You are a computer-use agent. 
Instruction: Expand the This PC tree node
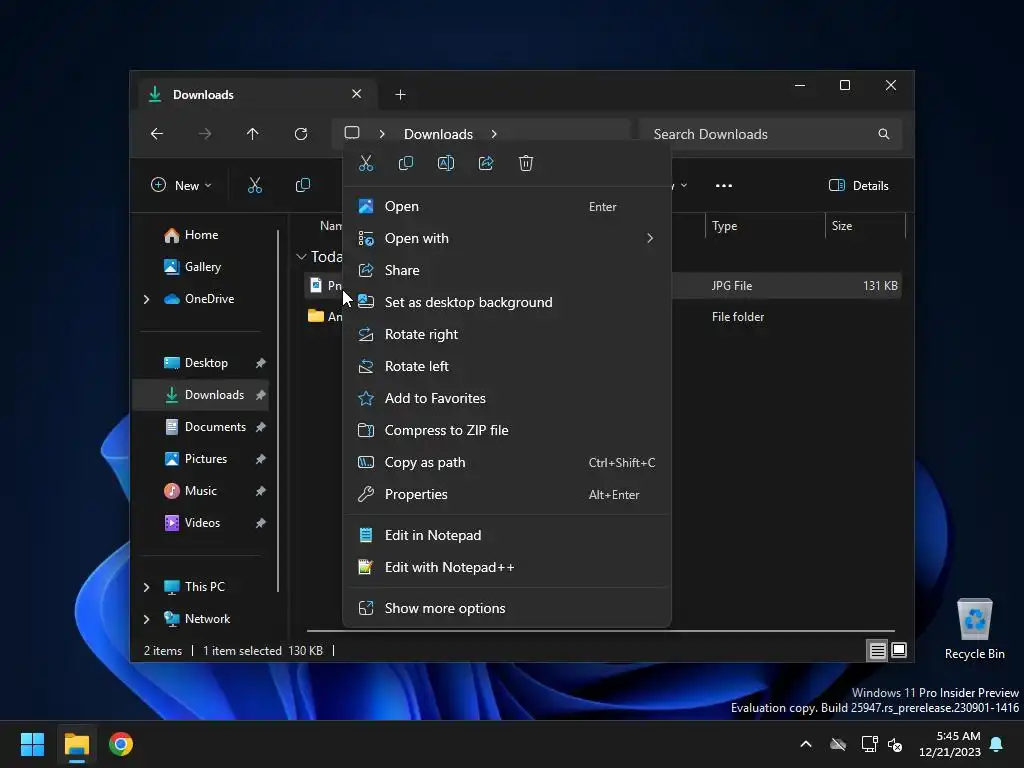pyautogui.click(x=146, y=587)
